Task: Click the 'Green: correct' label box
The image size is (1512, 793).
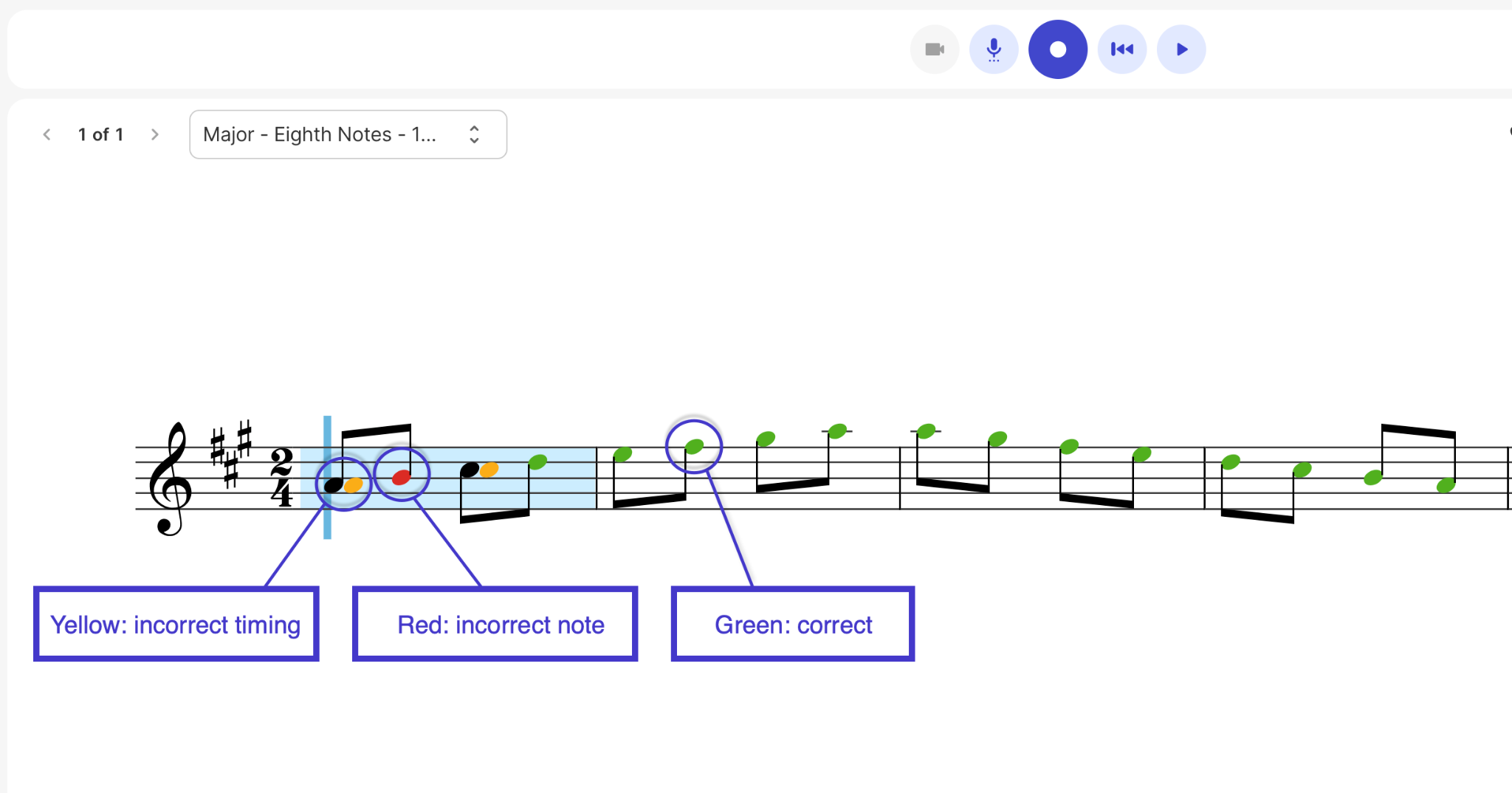Action: pos(793,625)
